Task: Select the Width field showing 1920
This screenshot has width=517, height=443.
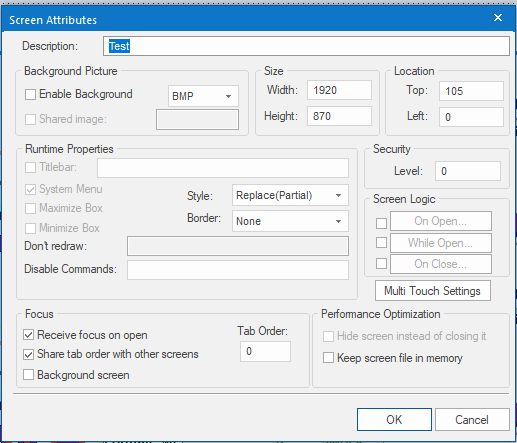Action: coord(339,90)
